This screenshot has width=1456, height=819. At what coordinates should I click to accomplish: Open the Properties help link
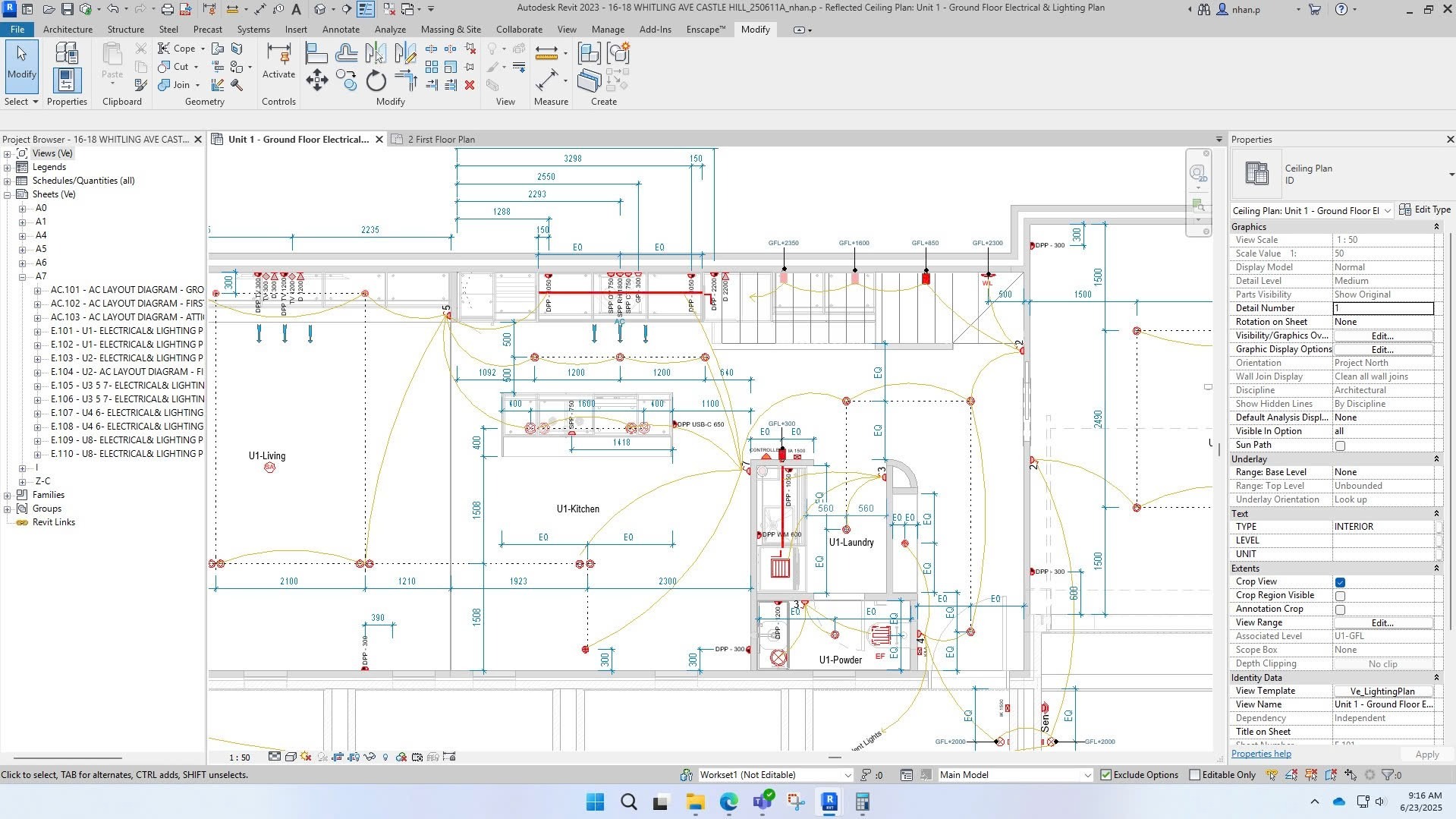pyautogui.click(x=1261, y=754)
